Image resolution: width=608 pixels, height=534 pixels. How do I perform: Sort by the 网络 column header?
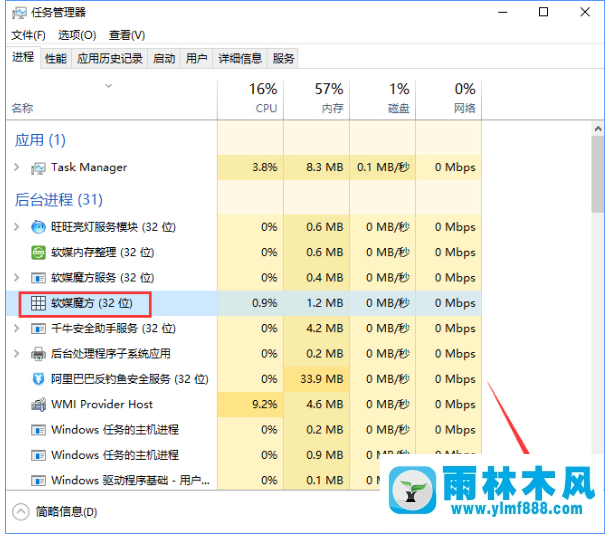449,99
